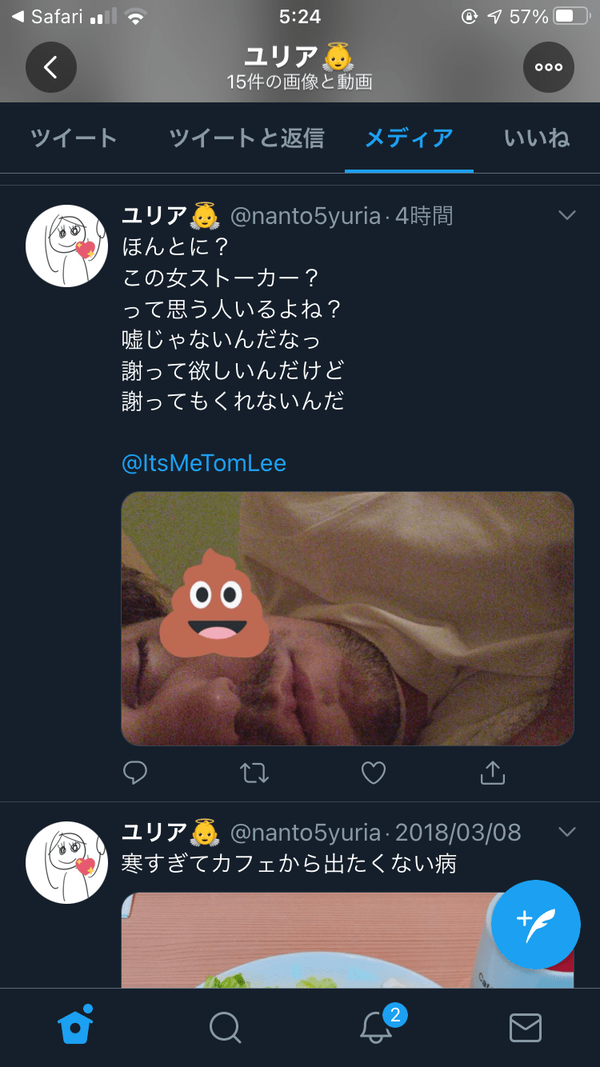Tap the share icon under the first tweet
600x1067 pixels.
492,772
